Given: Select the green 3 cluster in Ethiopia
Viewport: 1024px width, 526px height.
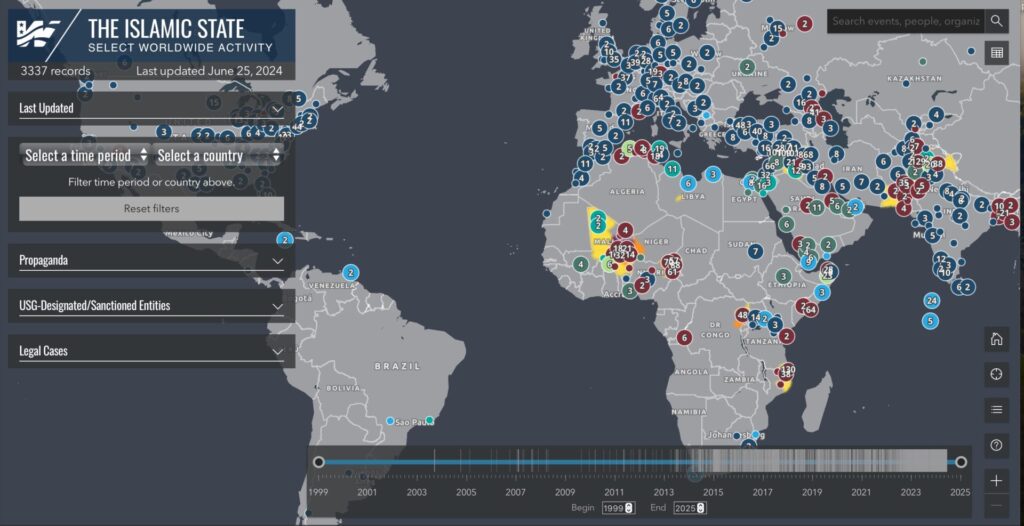Looking at the screenshot, I should [782, 276].
